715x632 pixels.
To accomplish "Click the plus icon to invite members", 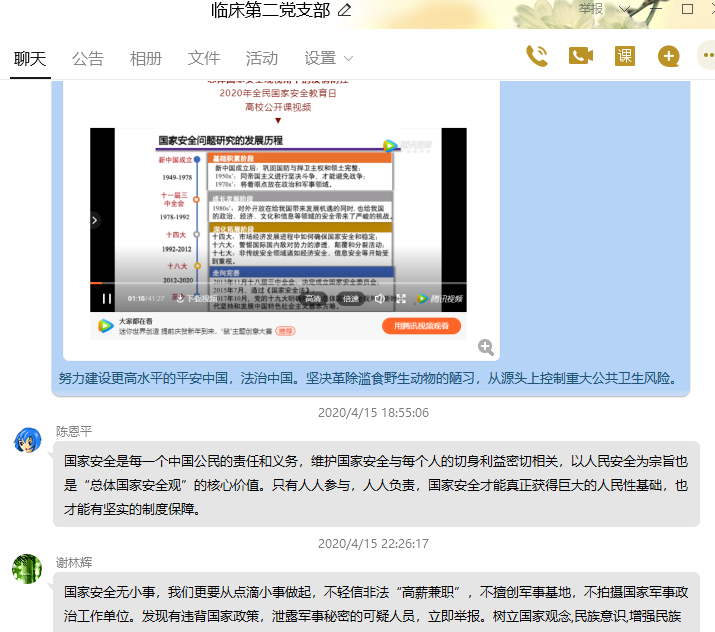I will [x=669, y=56].
